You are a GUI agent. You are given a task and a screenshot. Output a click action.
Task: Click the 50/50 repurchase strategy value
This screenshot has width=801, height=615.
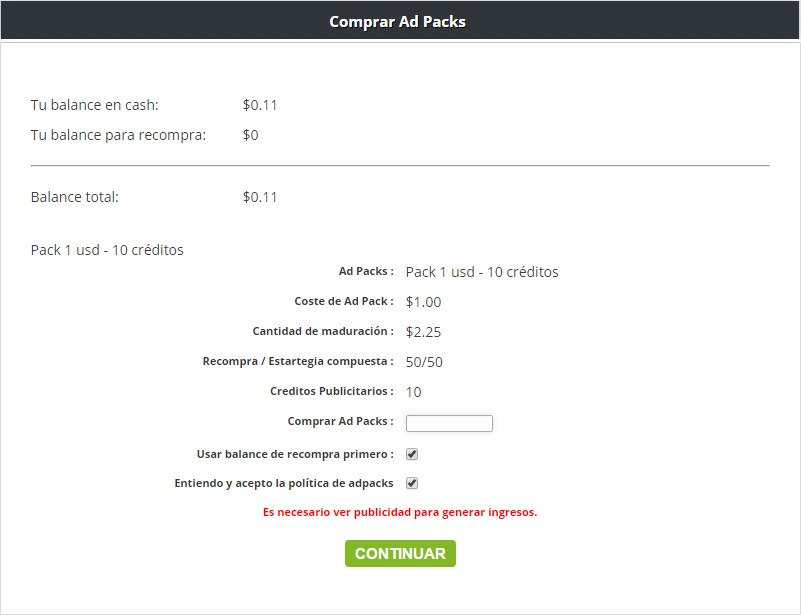click(x=424, y=362)
